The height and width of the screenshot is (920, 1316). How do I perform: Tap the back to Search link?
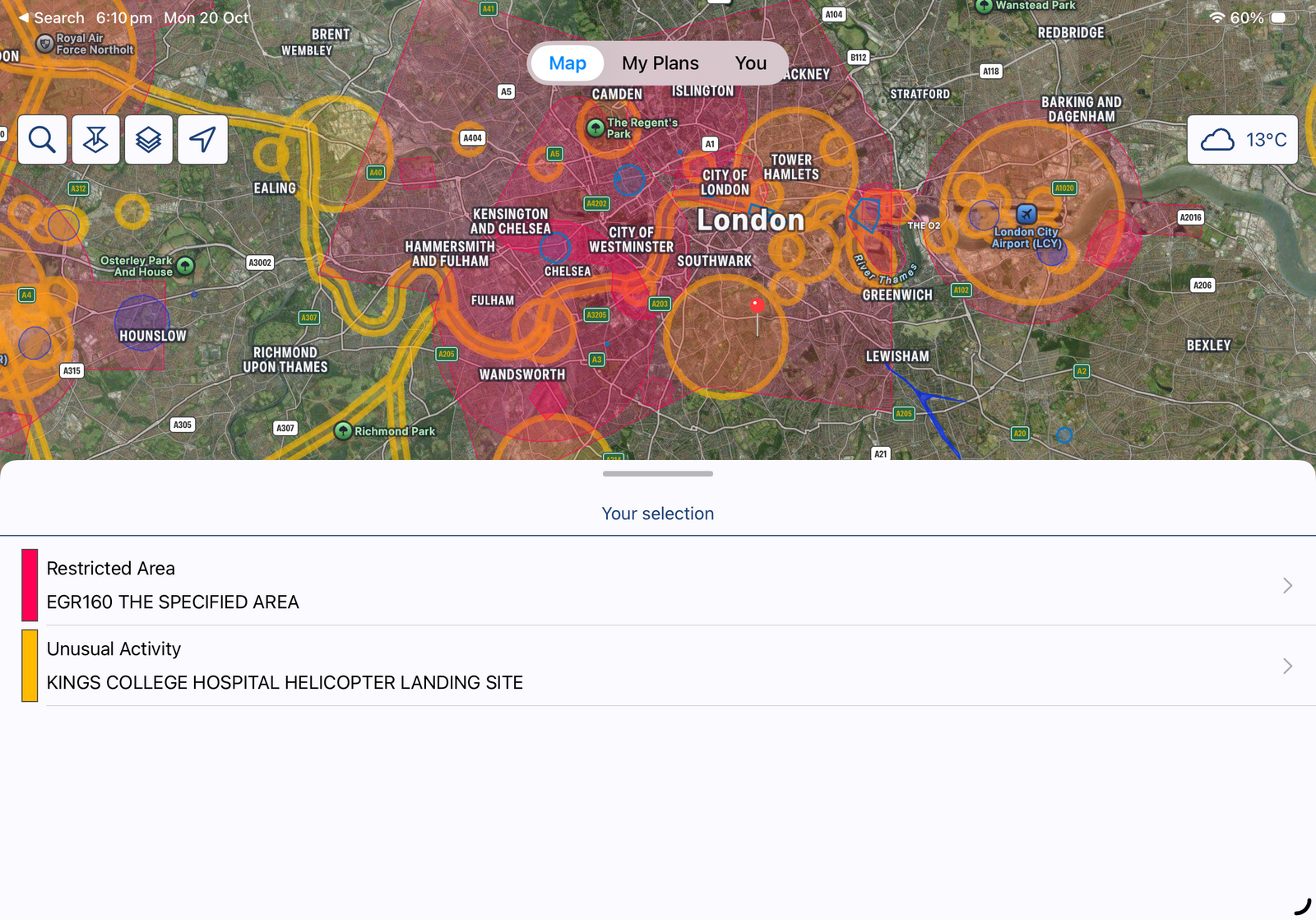51,18
